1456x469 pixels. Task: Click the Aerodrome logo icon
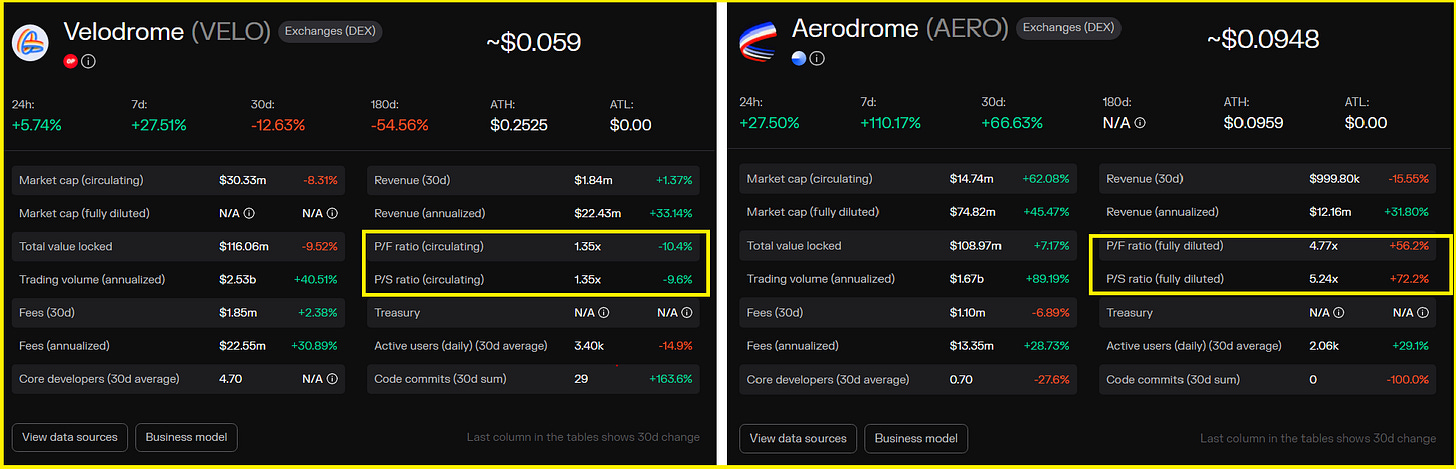(759, 40)
